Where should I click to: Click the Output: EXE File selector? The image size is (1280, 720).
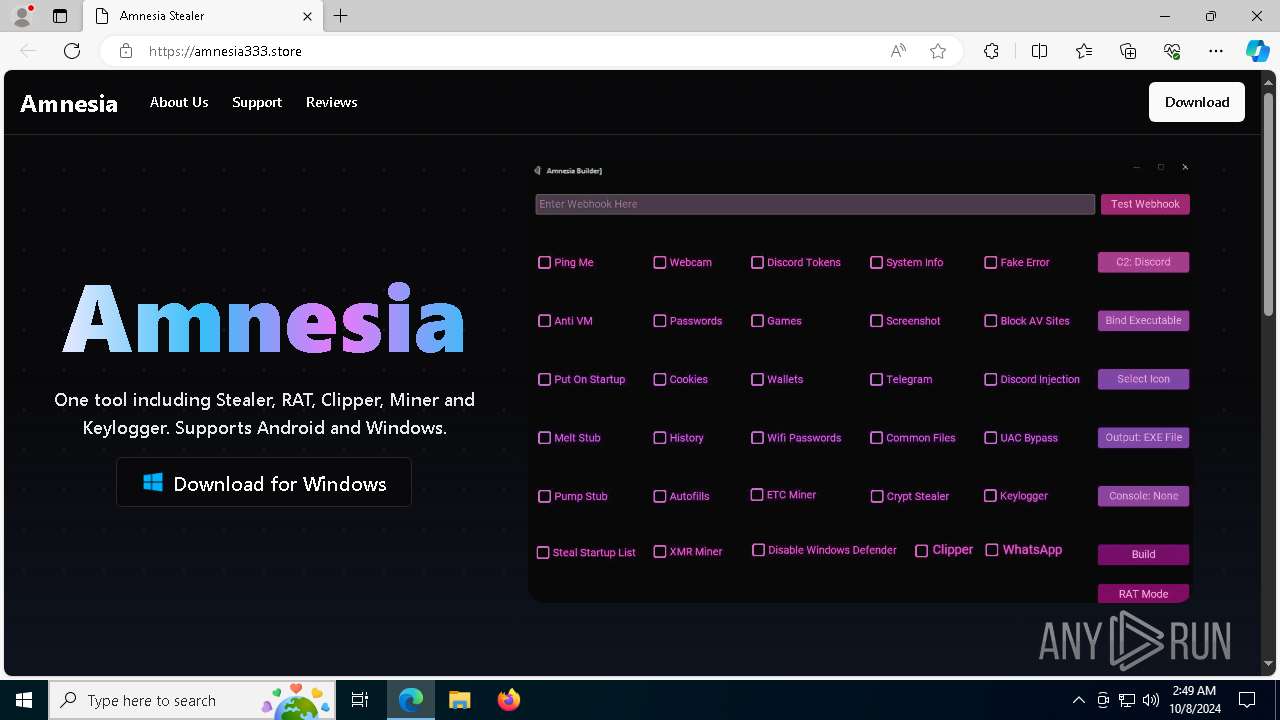click(x=1143, y=437)
